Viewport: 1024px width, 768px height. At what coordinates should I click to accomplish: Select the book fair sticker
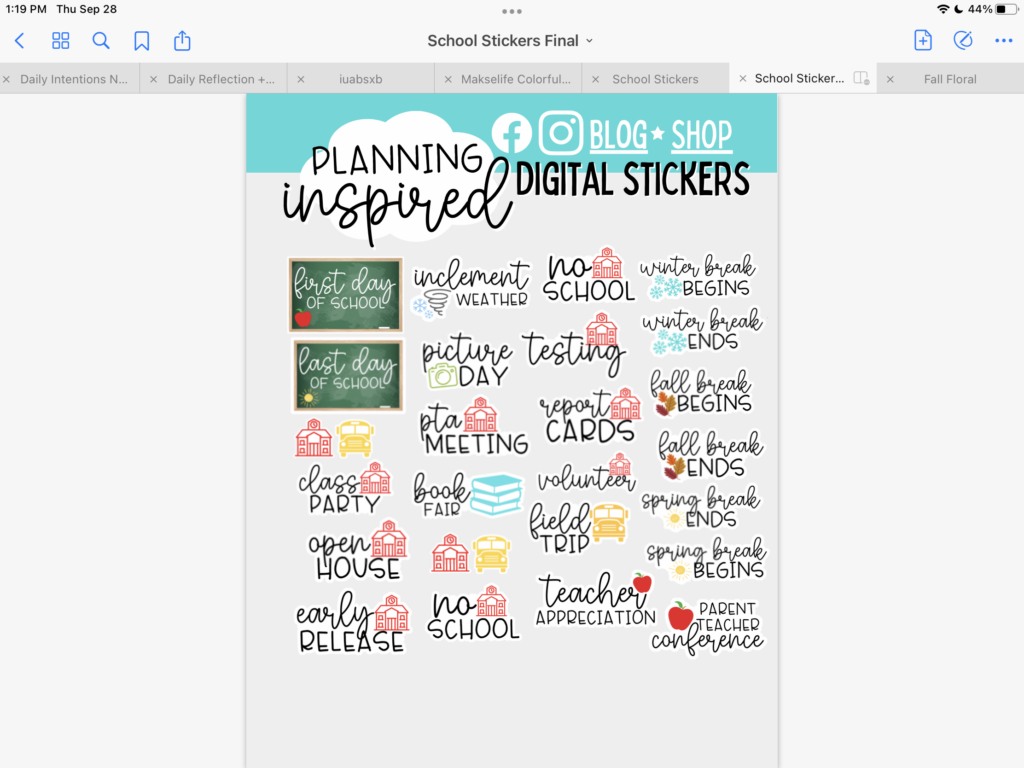click(468, 494)
